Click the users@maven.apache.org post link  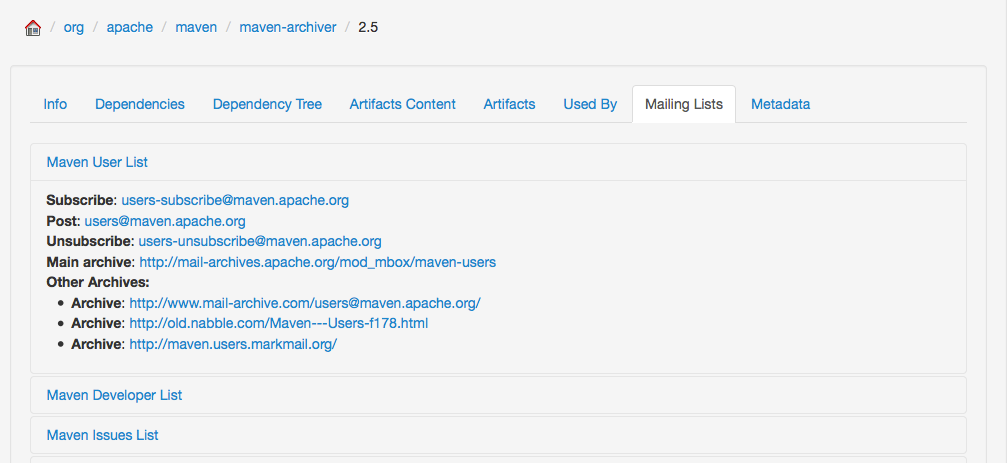165,221
